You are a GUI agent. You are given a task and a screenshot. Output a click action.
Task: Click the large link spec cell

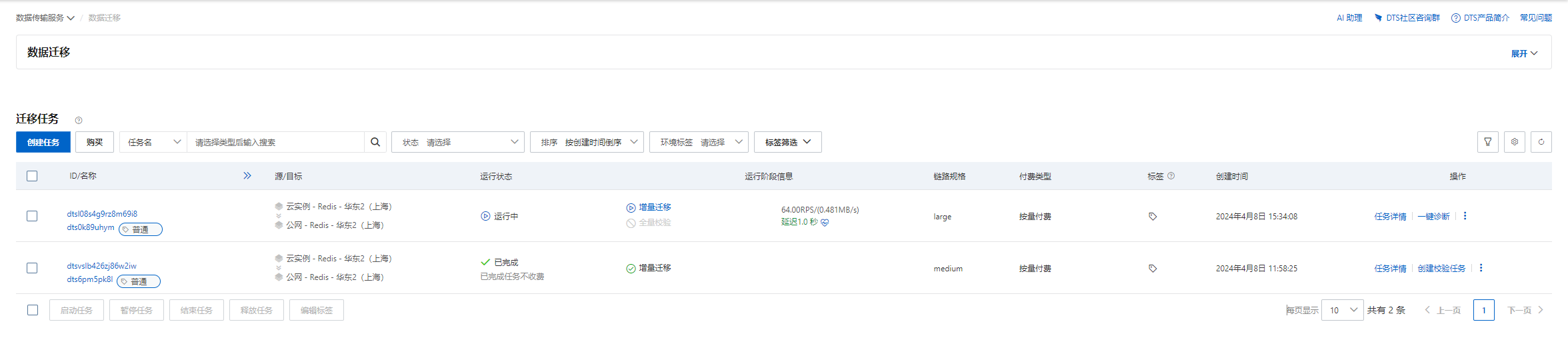tap(943, 217)
